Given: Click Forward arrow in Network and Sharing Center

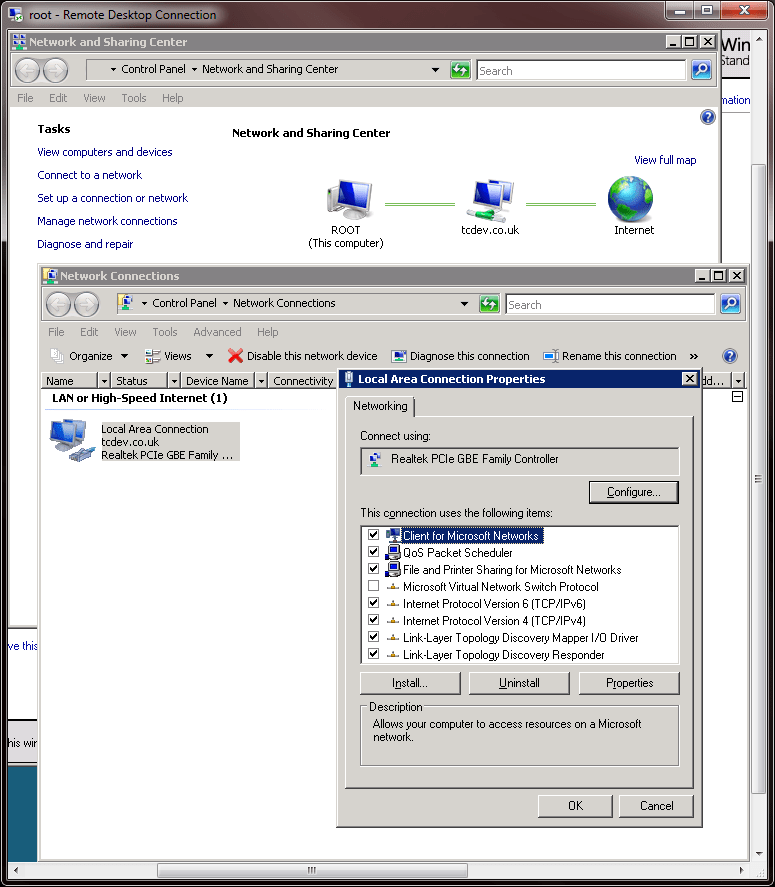Looking at the screenshot, I should point(55,71).
